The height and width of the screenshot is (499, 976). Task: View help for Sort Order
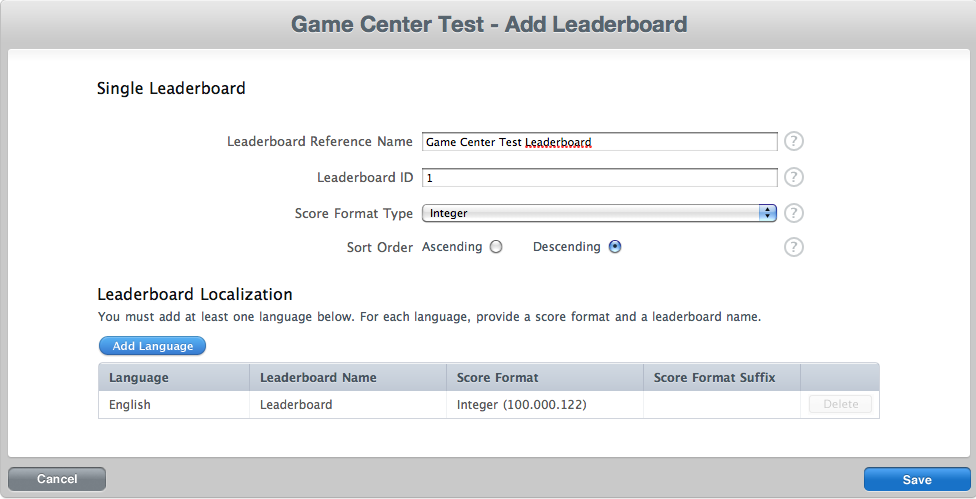click(x=793, y=247)
